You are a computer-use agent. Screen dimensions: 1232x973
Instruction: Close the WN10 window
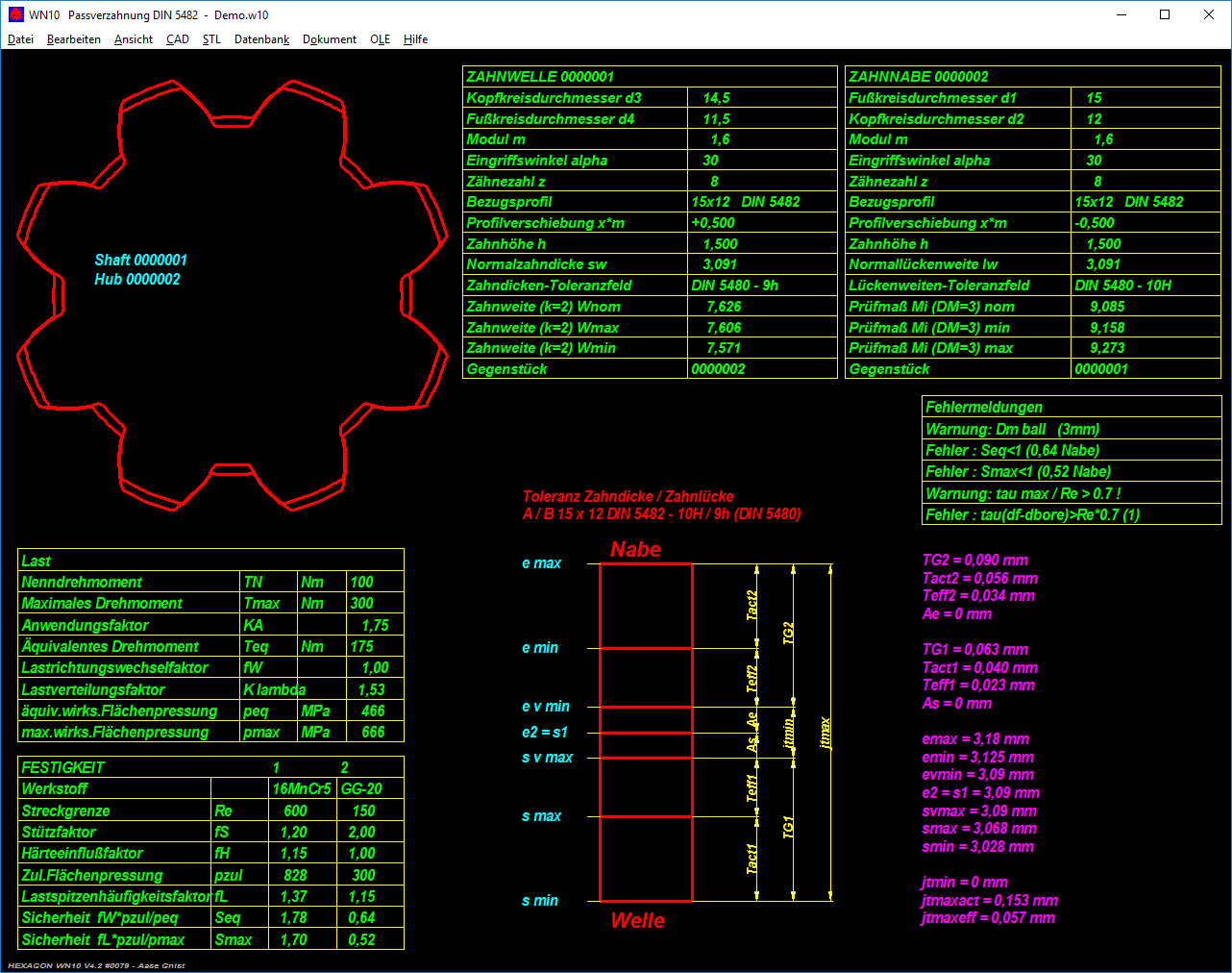pos(1209,14)
